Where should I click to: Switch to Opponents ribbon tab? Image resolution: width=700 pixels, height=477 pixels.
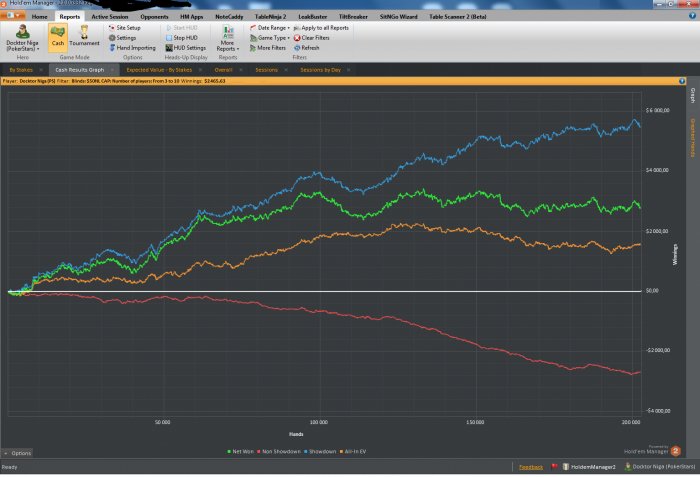point(154,17)
